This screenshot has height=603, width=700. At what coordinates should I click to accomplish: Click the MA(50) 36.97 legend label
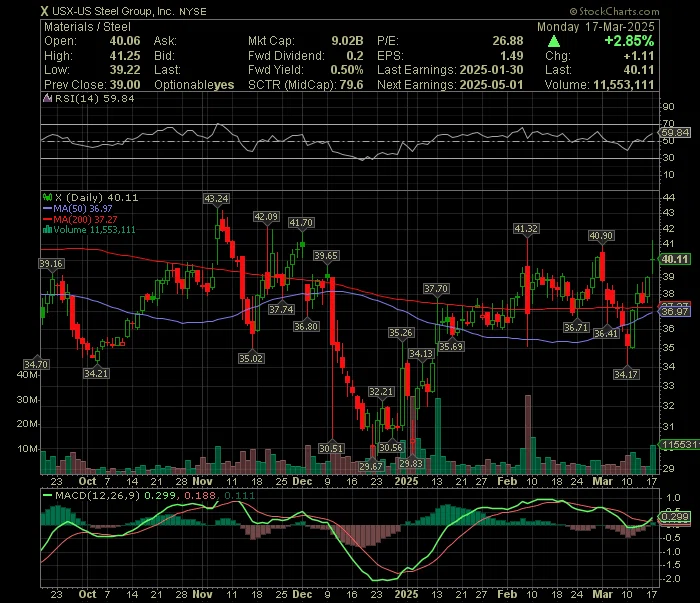pyautogui.click(x=83, y=208)
